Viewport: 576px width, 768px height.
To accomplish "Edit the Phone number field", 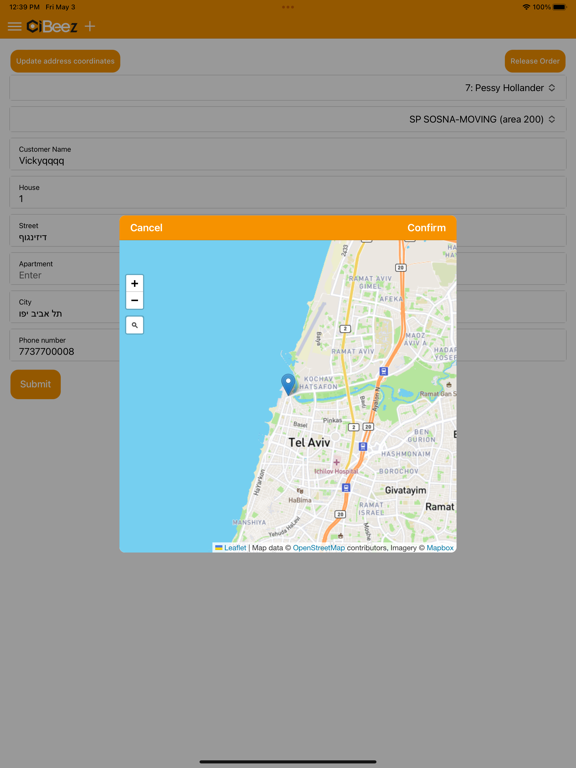I will 64,346.
